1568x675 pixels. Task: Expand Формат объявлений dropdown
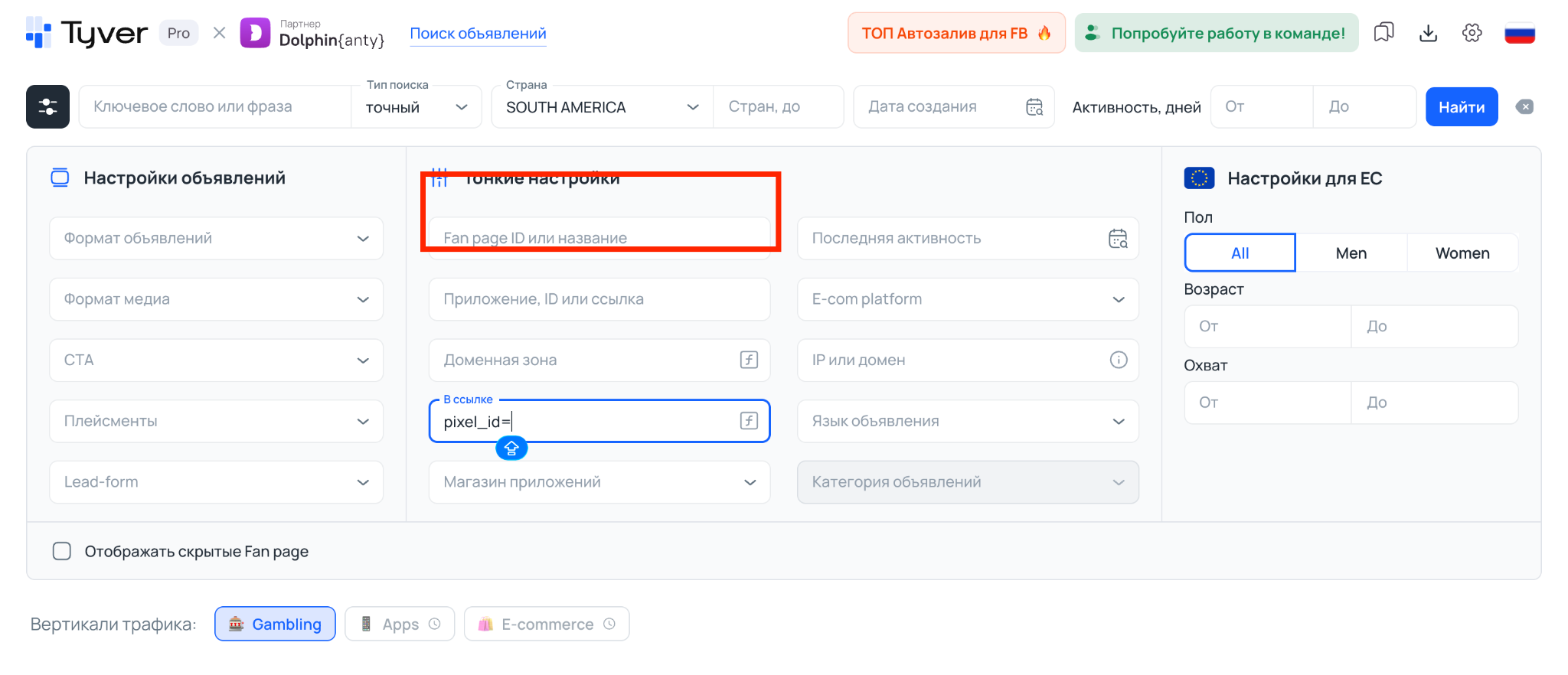pos(216,238)
